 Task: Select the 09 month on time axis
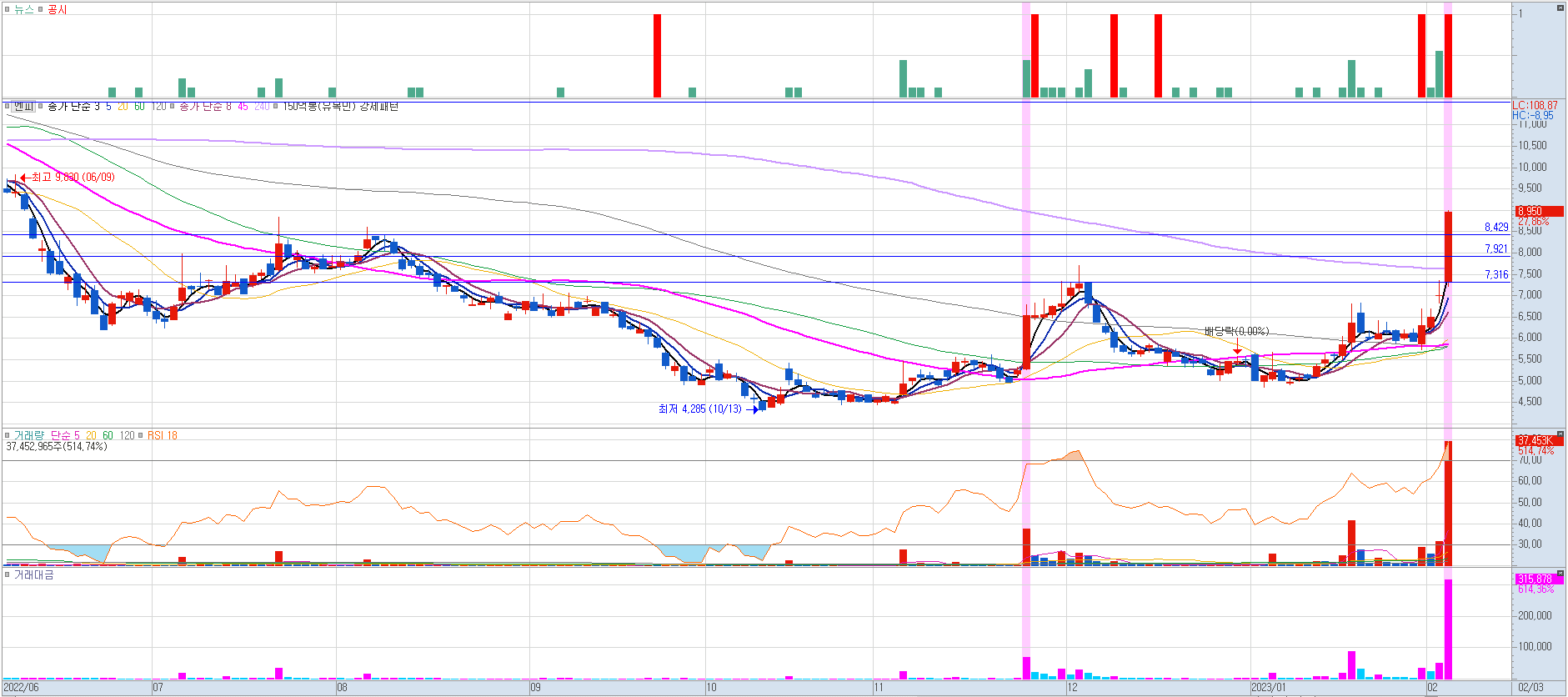pos(535,687)
